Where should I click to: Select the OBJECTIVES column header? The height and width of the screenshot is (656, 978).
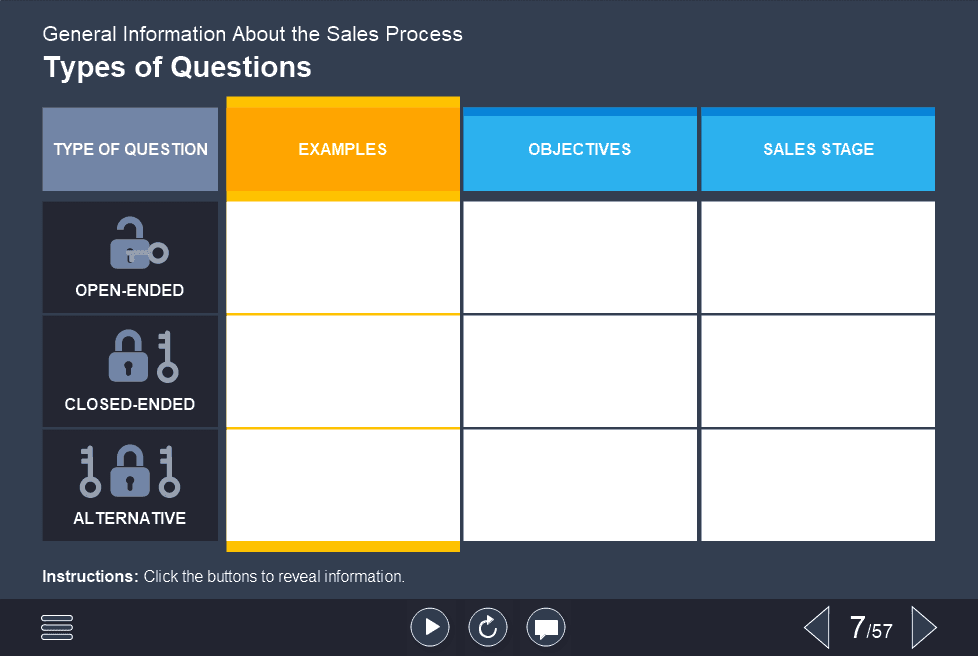[579, 148]
